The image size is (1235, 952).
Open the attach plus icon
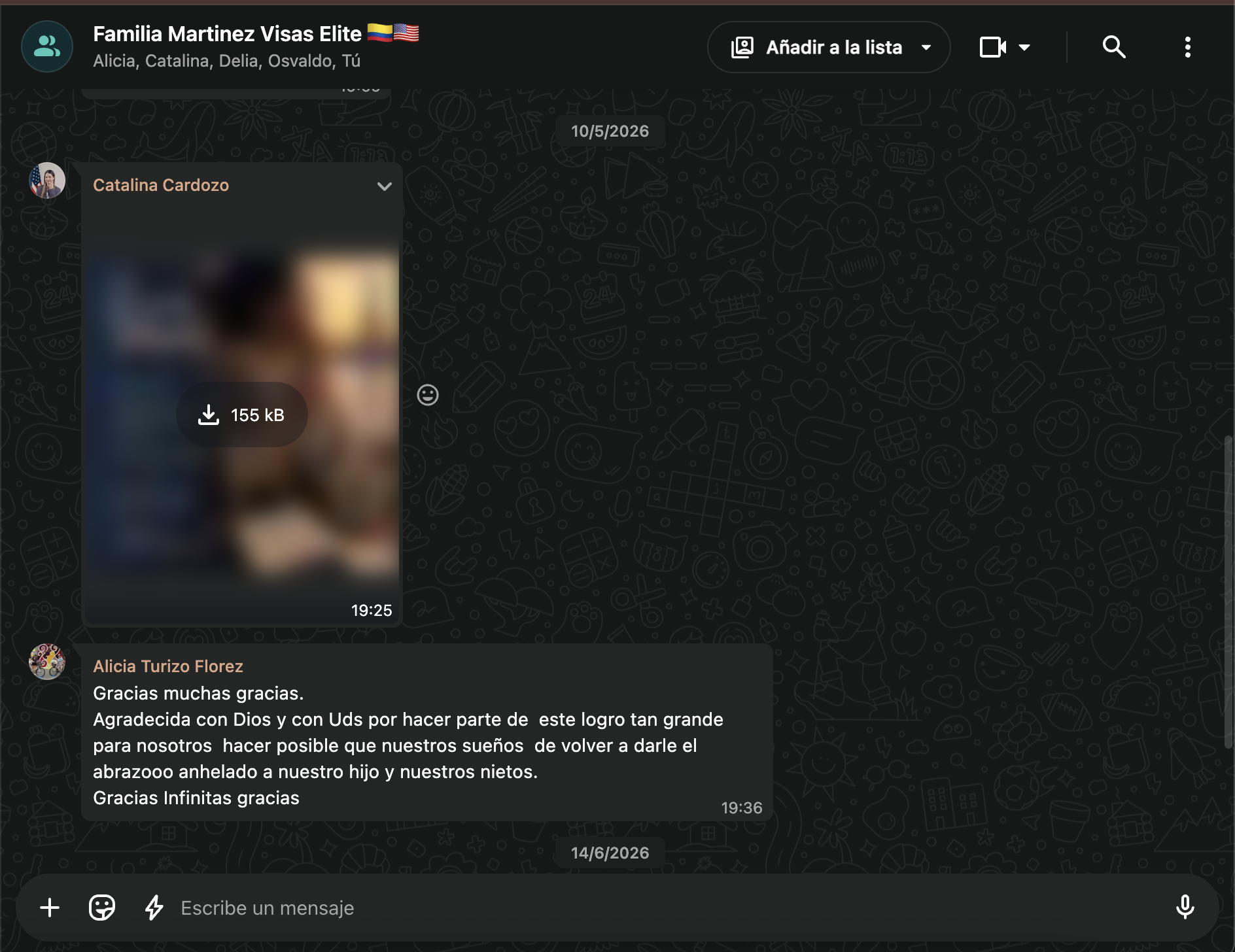click(x=50, y=908)
